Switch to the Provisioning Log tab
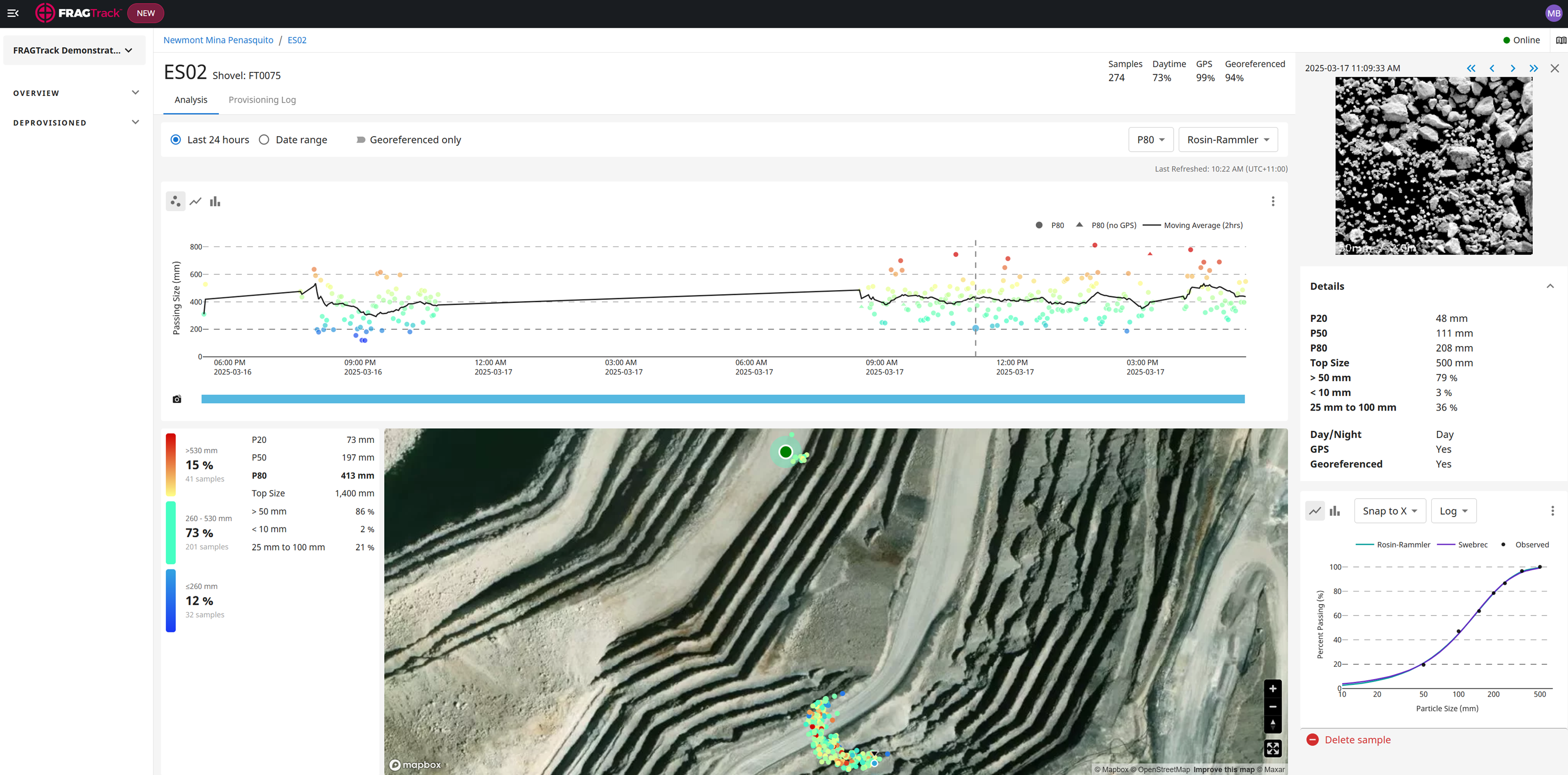Viewport: 1568px width, 775px height. [x=262, y=100]
